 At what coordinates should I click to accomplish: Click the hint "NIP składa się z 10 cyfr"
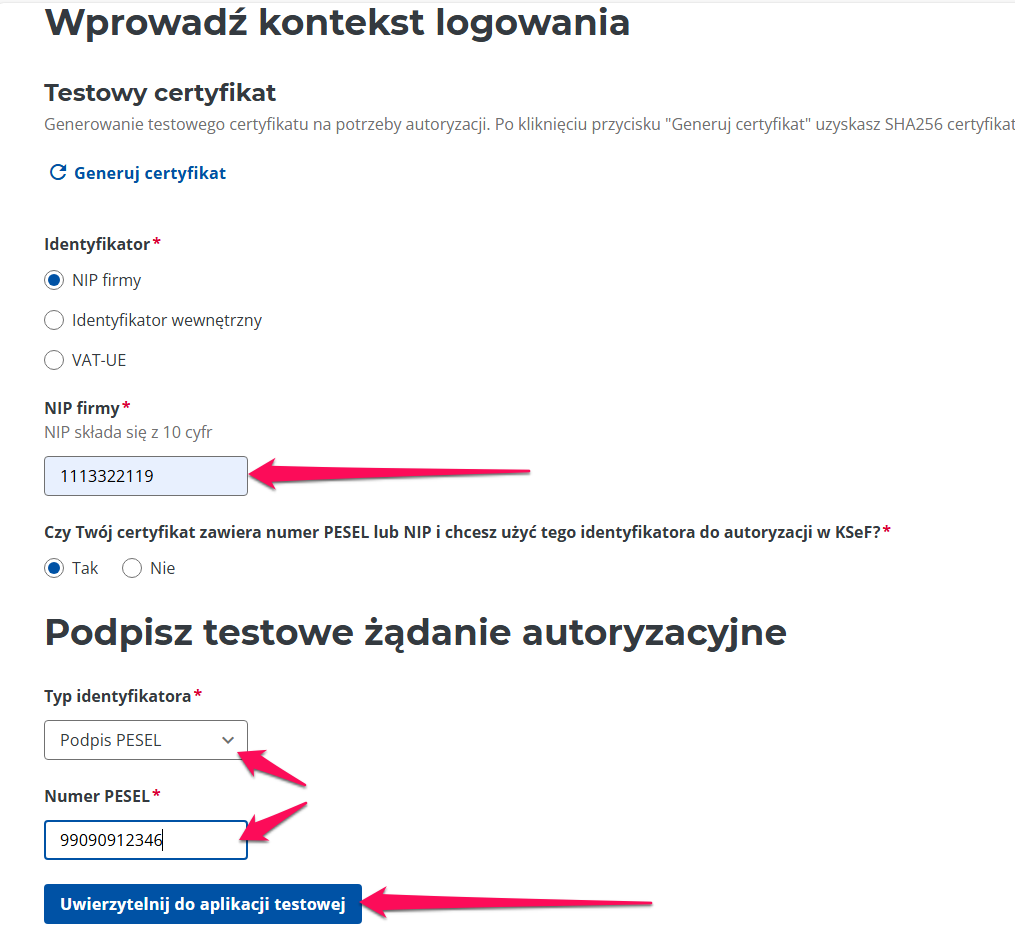(128, 432)
